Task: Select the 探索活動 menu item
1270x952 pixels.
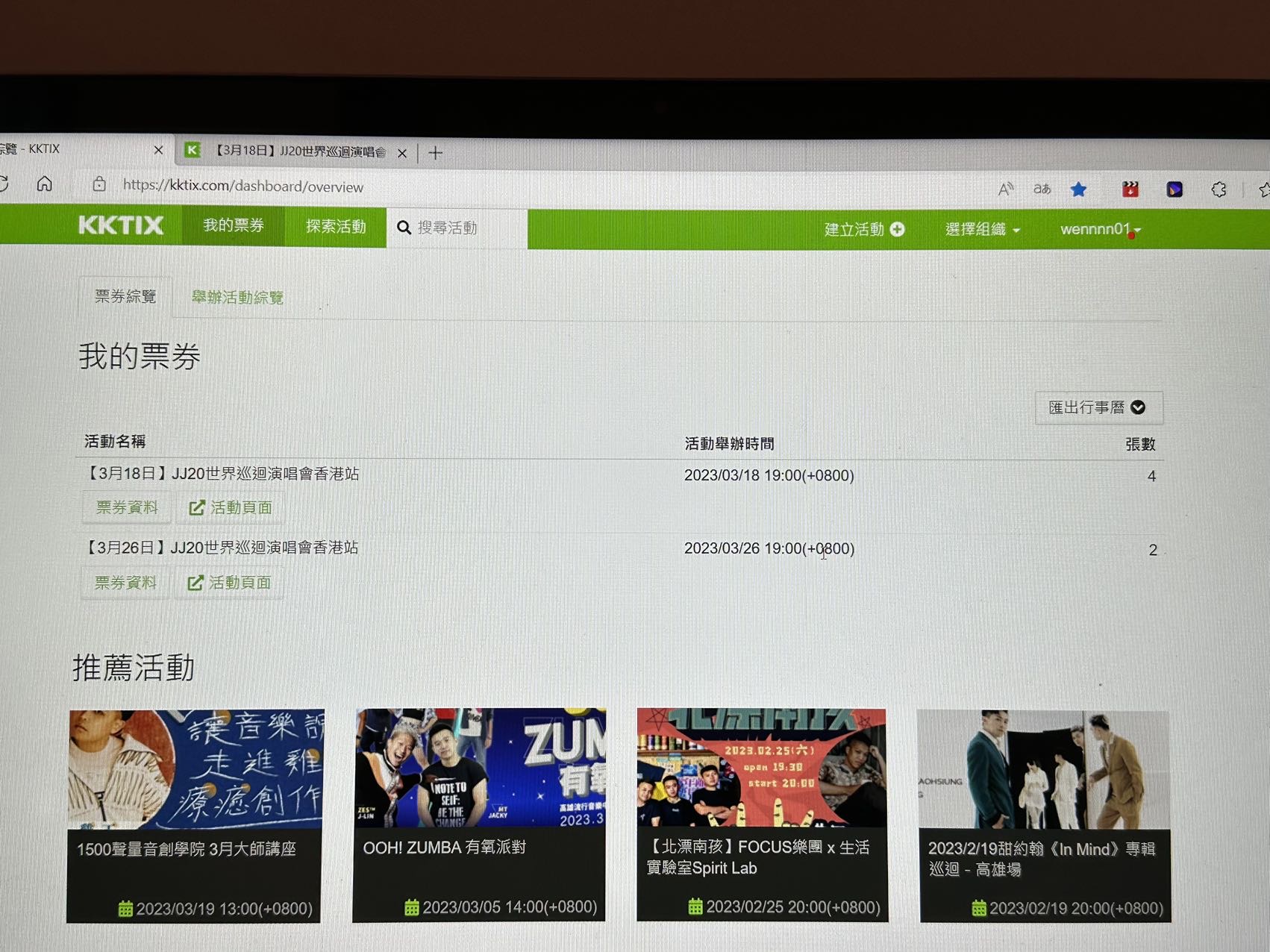Action: [336, 226]
